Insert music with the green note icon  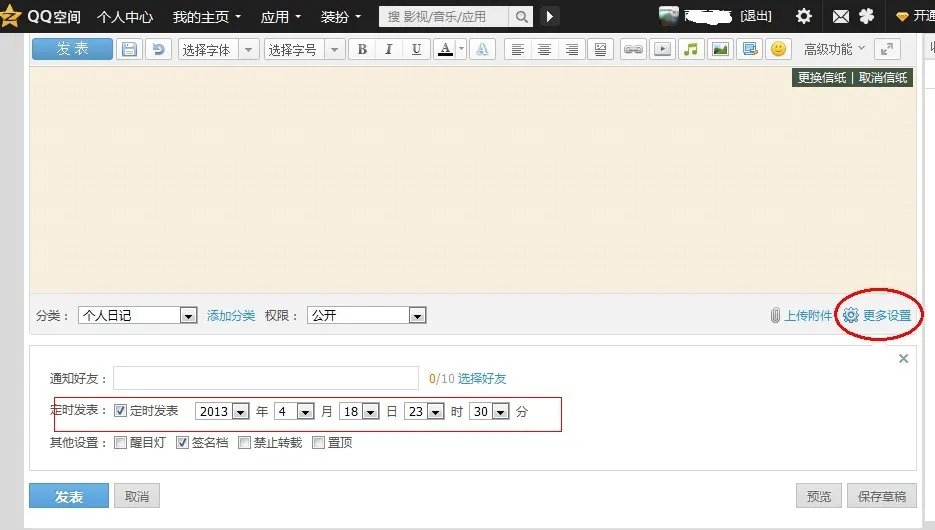pos(690,50)
